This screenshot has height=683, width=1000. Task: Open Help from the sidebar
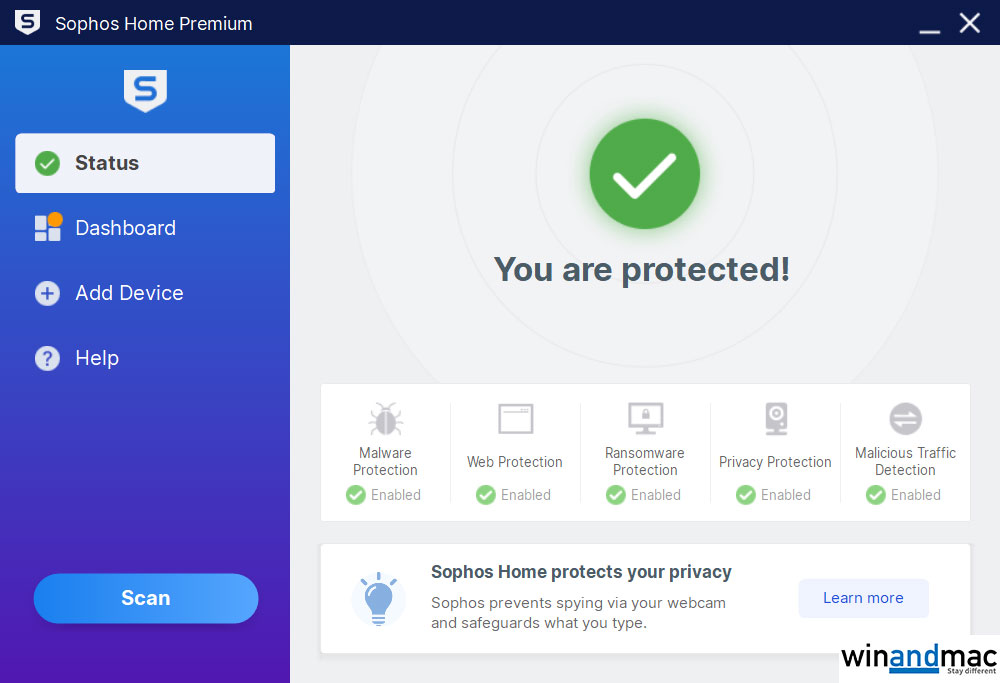[x=96, y=358]
